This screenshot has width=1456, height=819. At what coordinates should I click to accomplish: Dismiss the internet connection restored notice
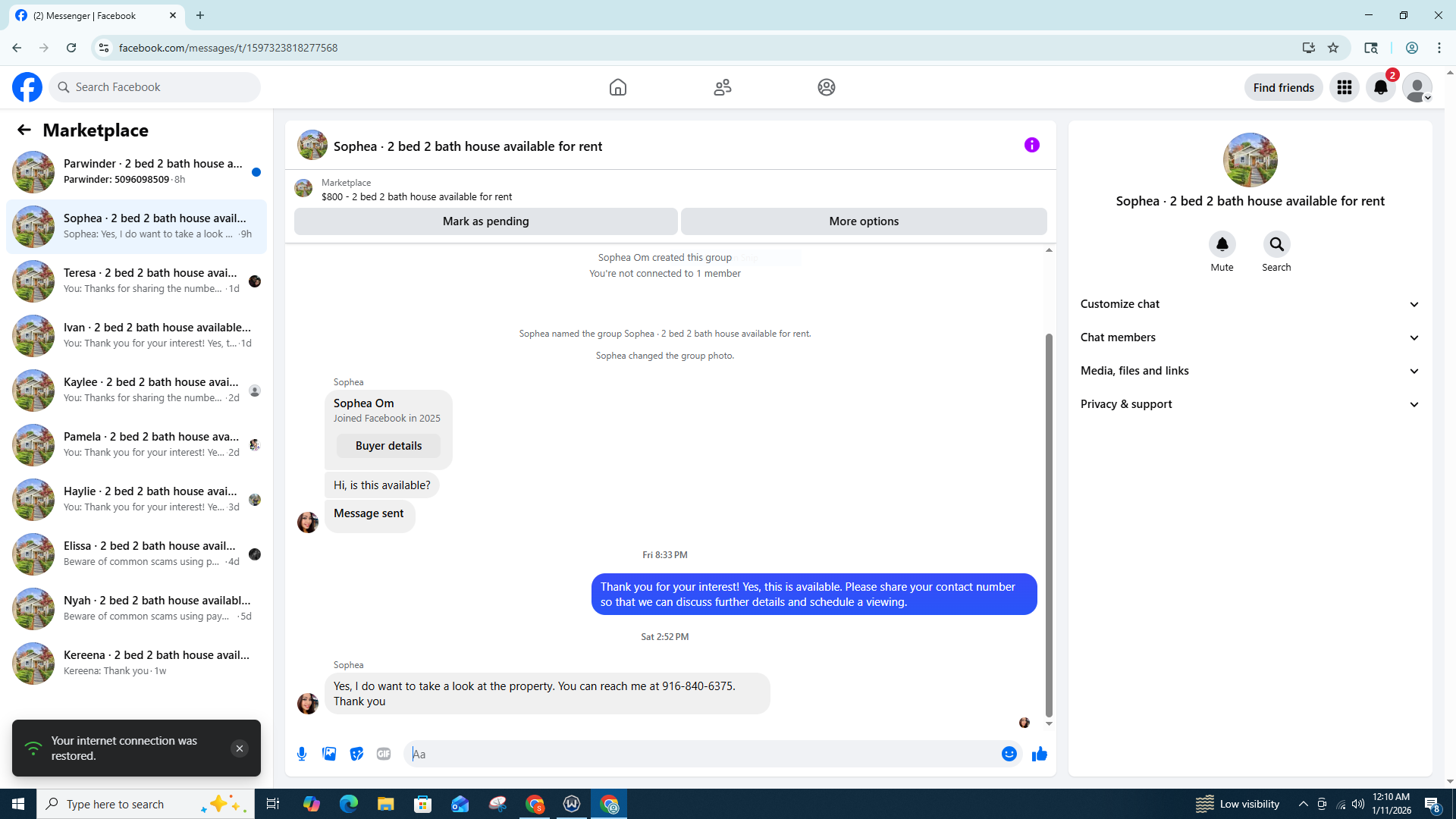click(x=240, y=748)
